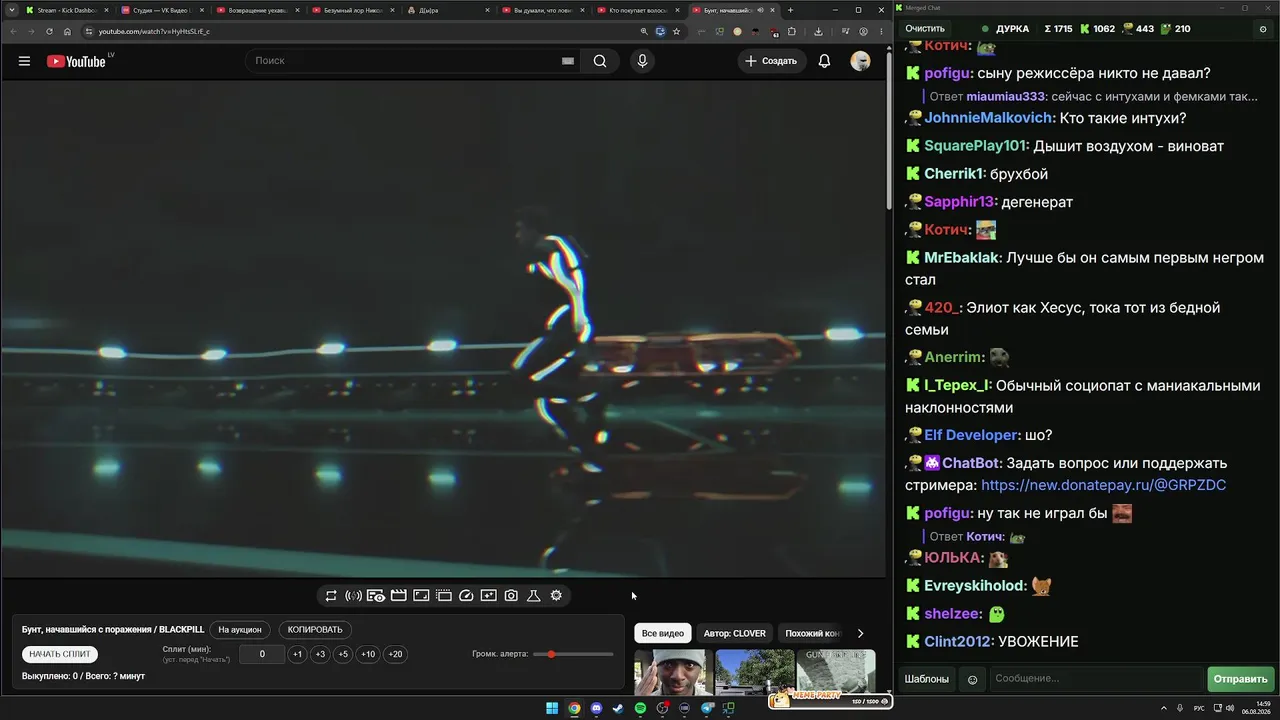Open the gear settings in the video toolbar
1280x720 pixels.
click(x=556, y=596)
